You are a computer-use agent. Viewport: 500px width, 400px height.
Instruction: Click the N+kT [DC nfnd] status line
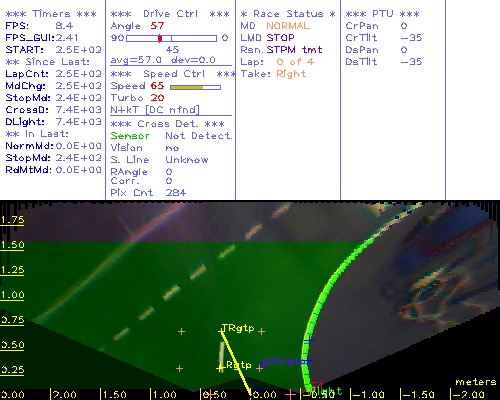[155, 110]
